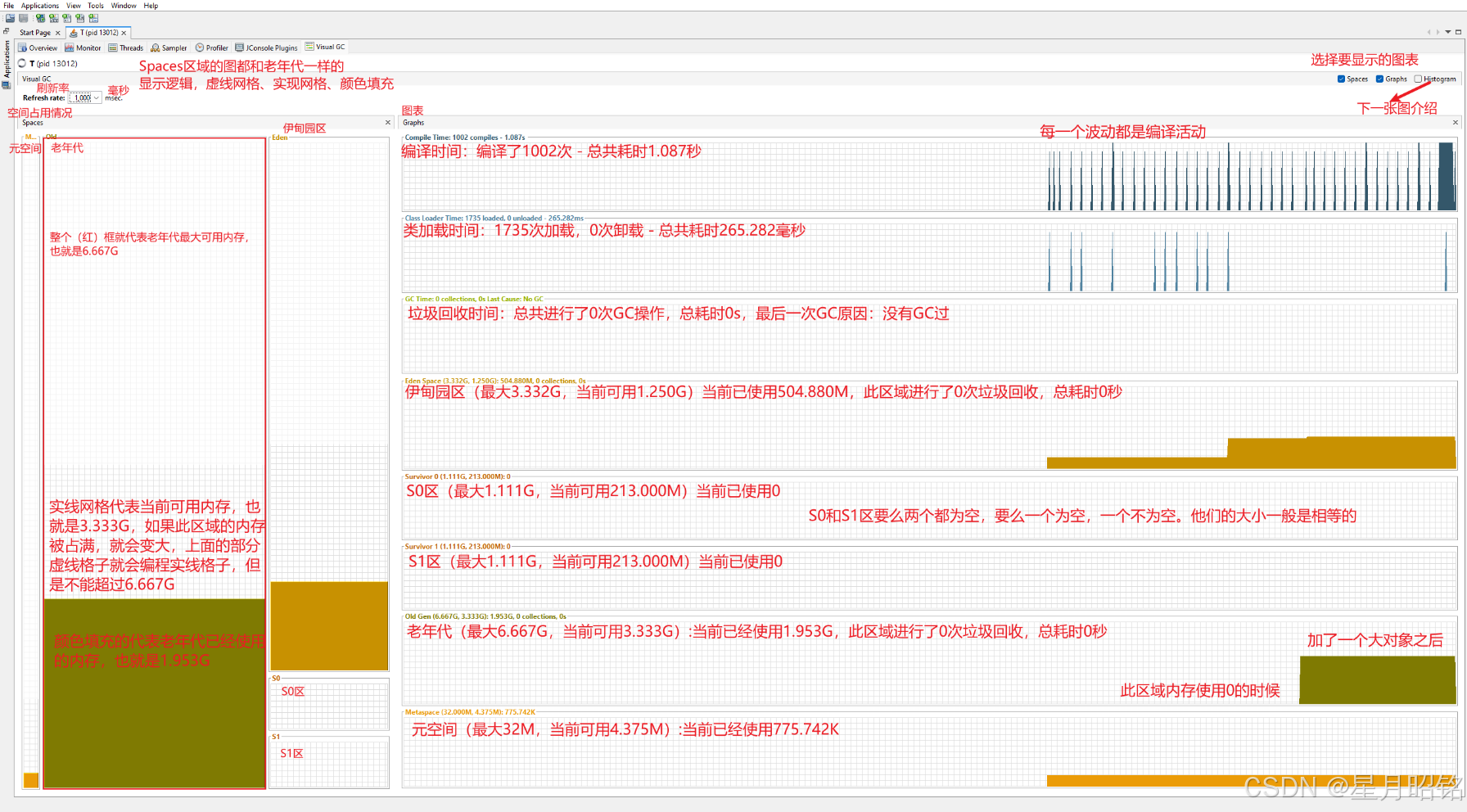Click the Overview tab icon

tap(23, 47)
